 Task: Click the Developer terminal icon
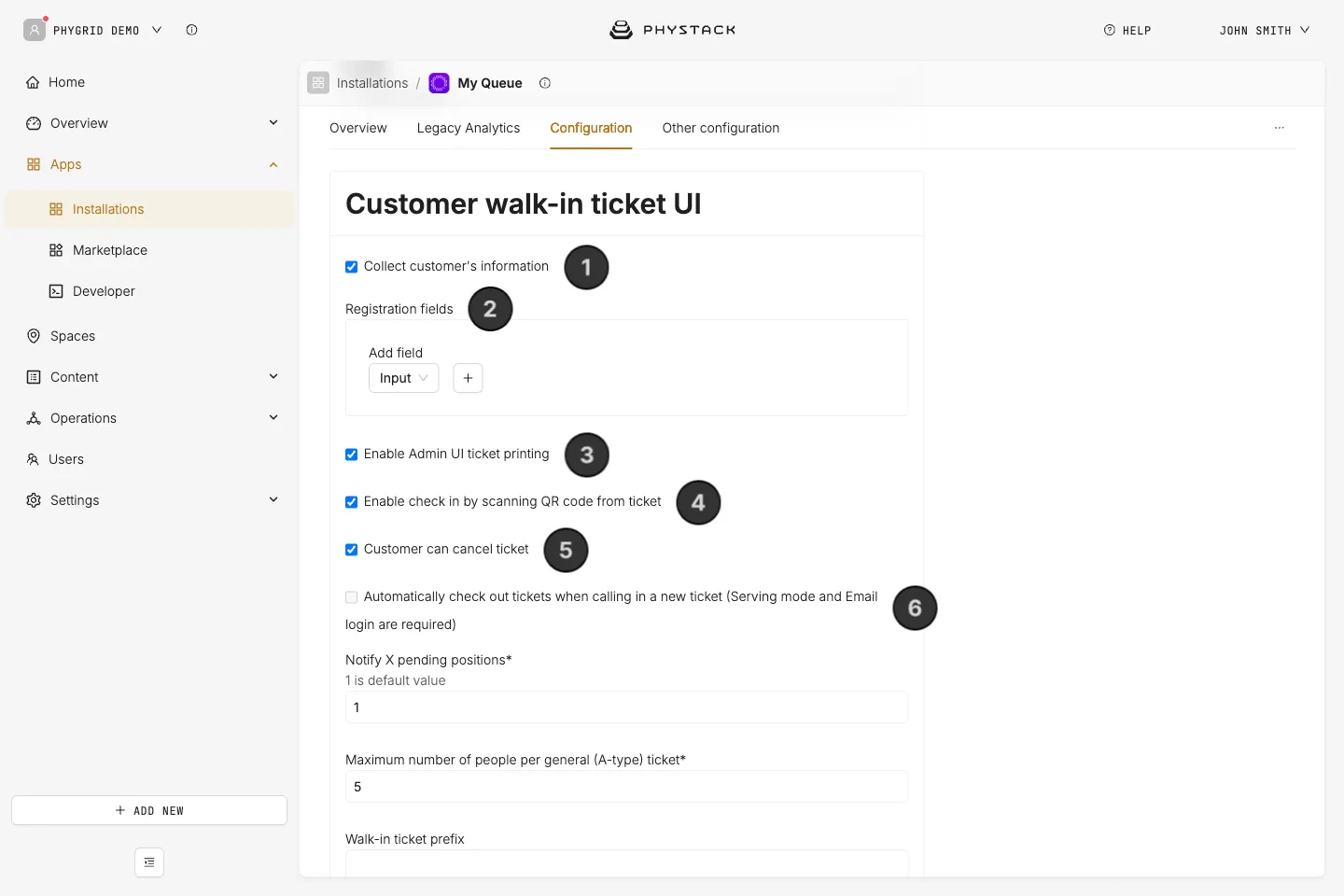click(56, 291)
